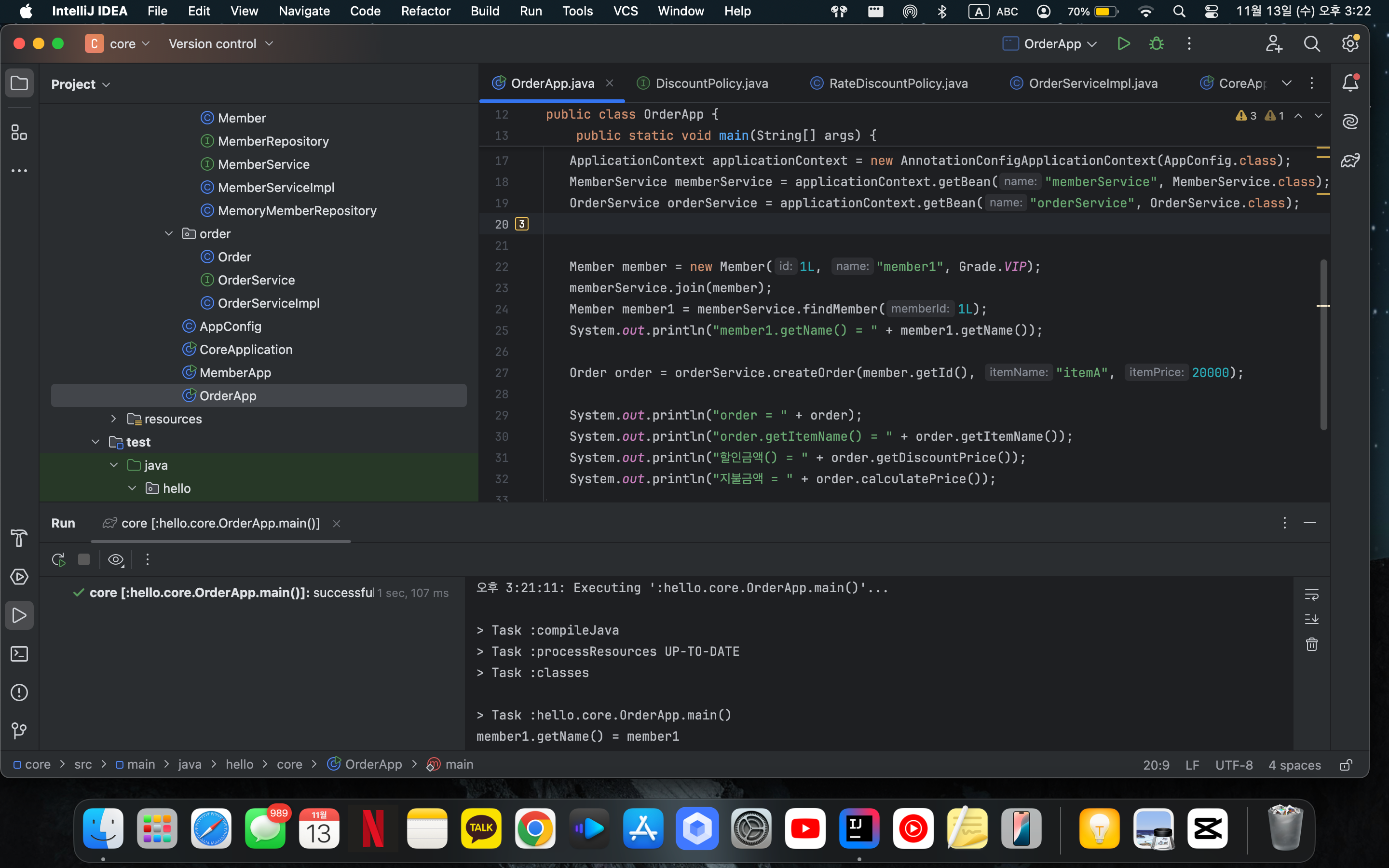The width and height of the screenshot is (1389, 868).
Task: Open the Git tool window icon
Action: 19,731
